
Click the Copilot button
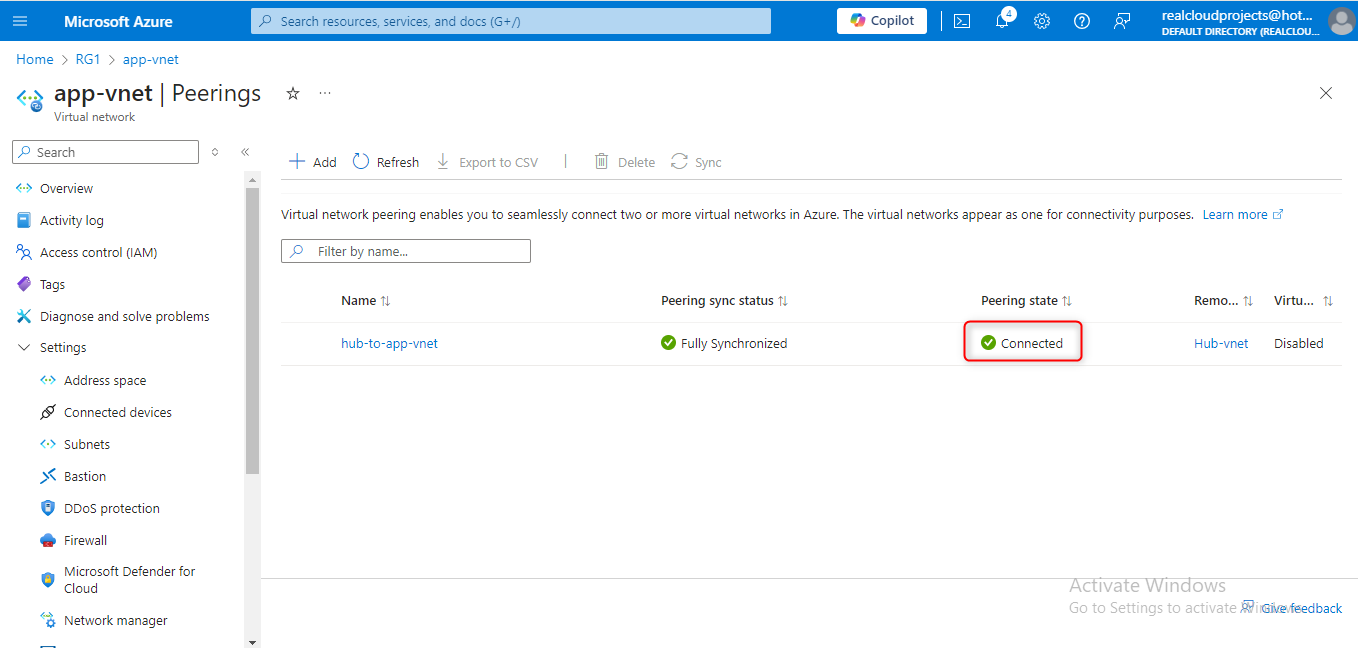pos(882,21)
